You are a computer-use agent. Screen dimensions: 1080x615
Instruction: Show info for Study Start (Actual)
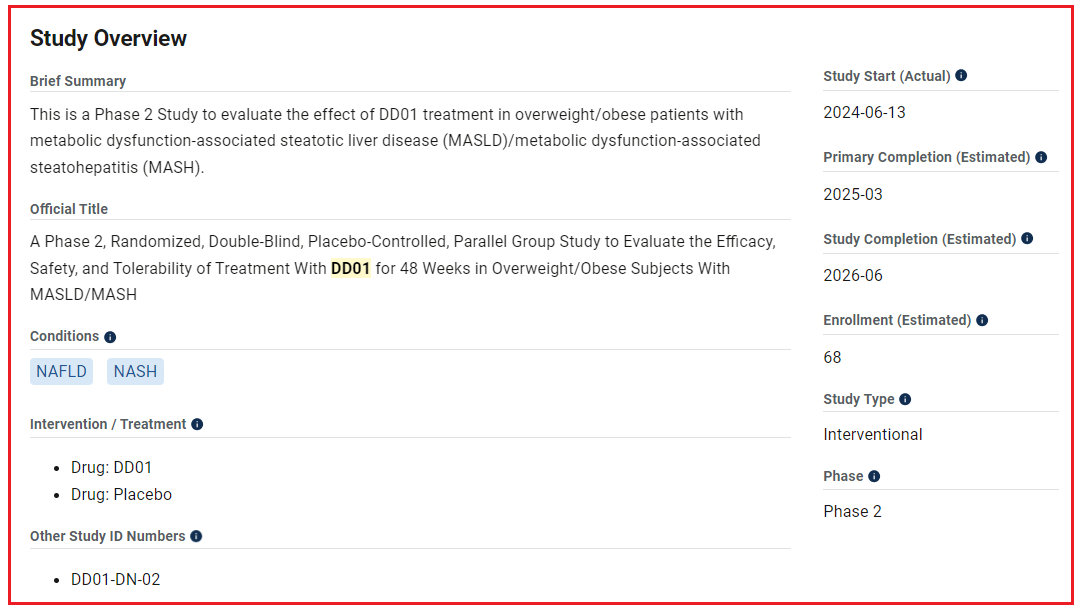click(x=961, y=75)
